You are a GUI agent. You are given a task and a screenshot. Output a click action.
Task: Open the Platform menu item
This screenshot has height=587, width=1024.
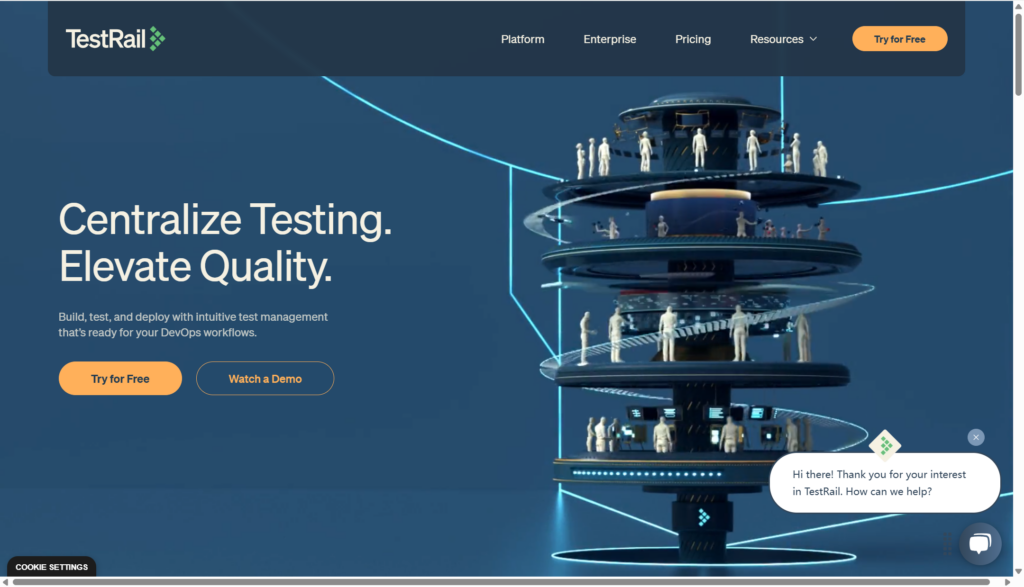click(522, 39)
